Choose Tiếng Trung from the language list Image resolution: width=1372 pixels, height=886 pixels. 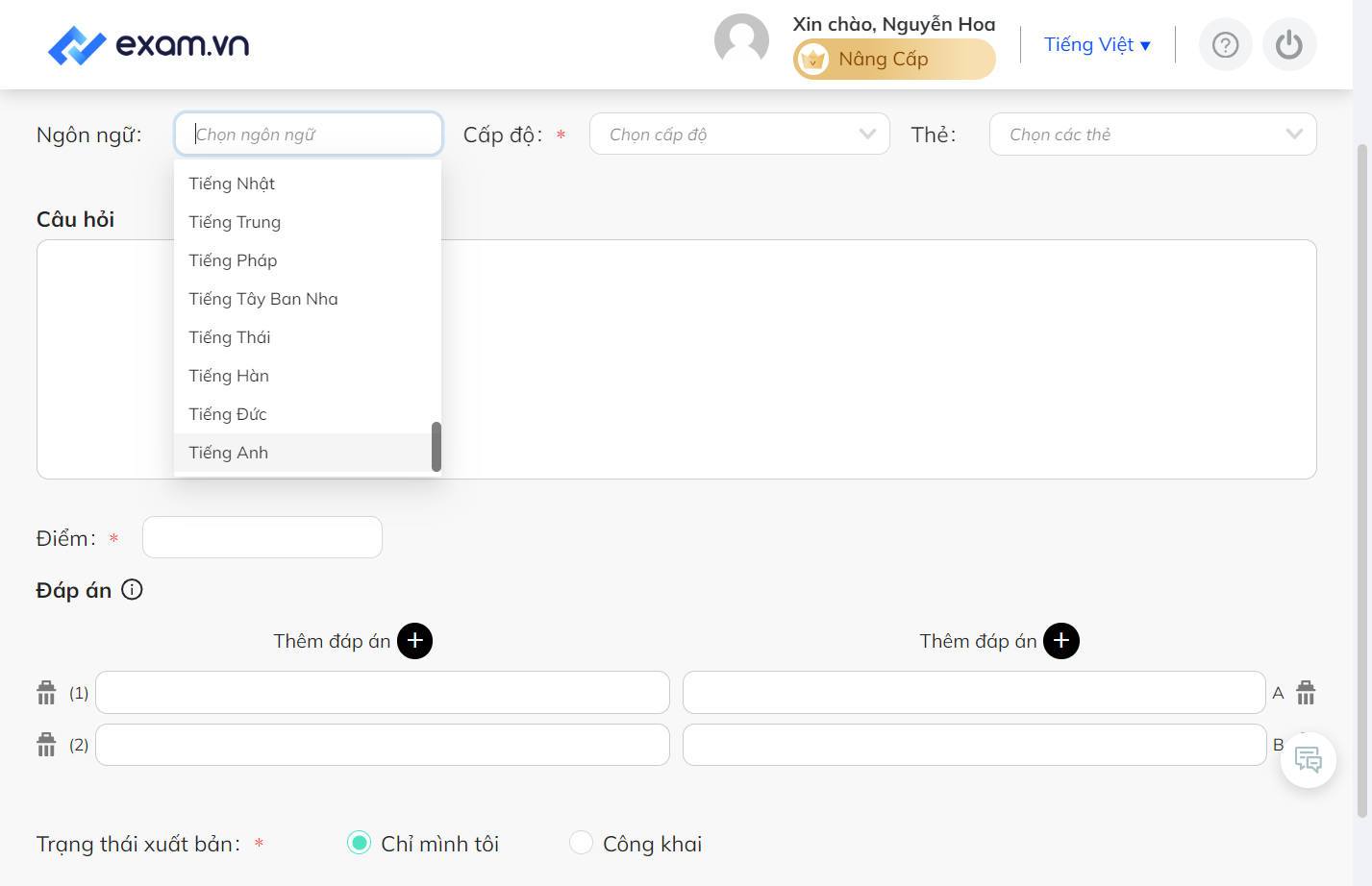coord(308,222)
